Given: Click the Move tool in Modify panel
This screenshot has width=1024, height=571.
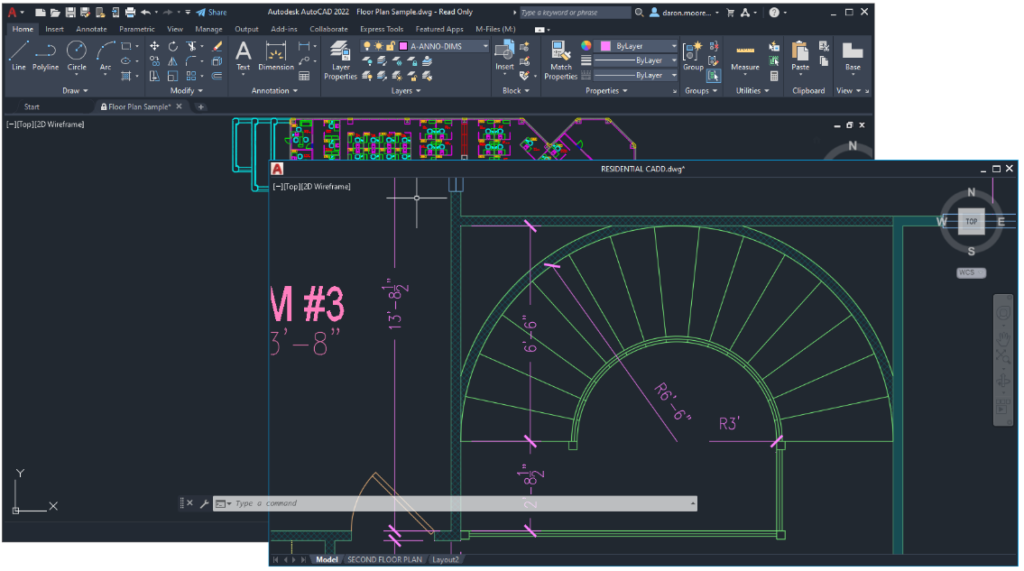Looking at the screenshot, I should [155, 46].
